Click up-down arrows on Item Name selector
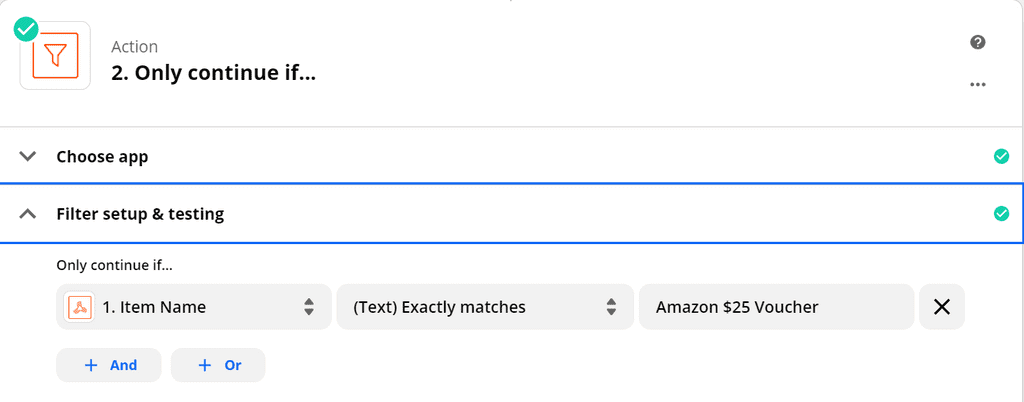Viewport: 1024px width, 402px height. 309,307
